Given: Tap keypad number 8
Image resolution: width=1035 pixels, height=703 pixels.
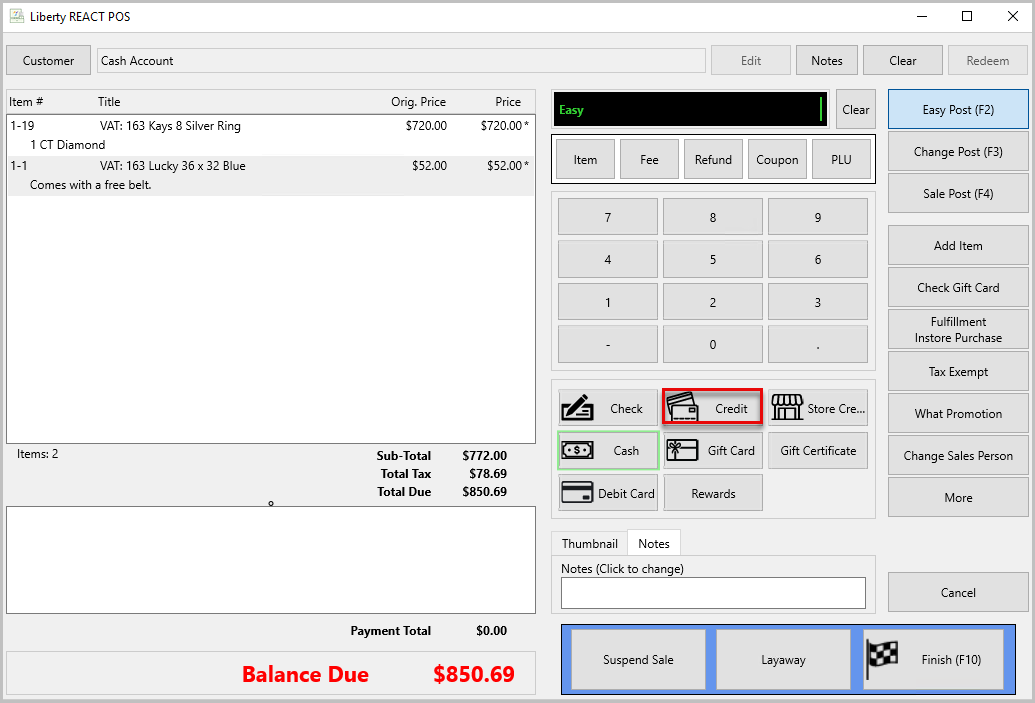Looking at the screenshot, I should pos(713,217).
